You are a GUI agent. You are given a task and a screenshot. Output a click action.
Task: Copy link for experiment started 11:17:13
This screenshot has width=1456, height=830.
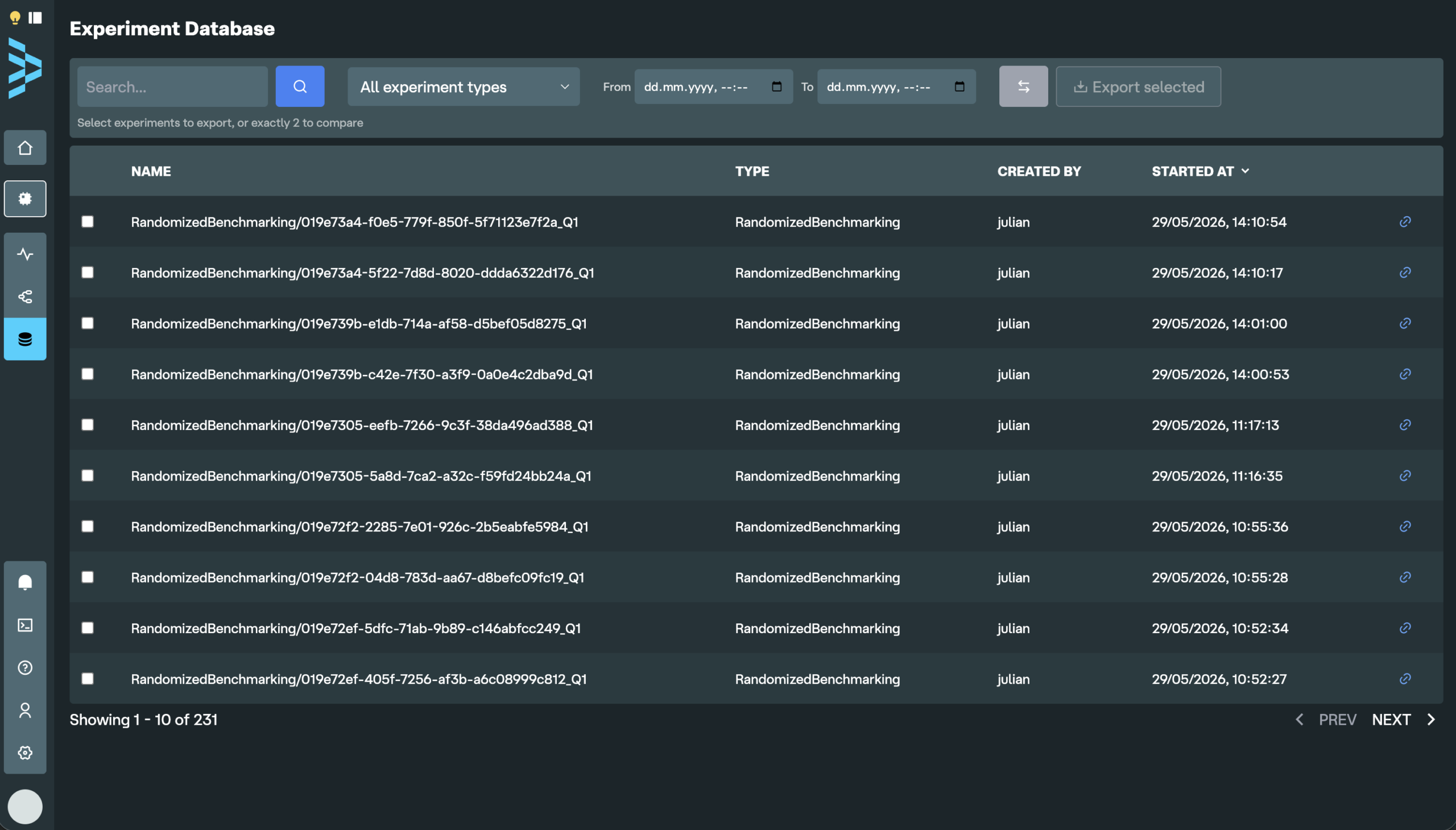click(x=1405, y=425)
